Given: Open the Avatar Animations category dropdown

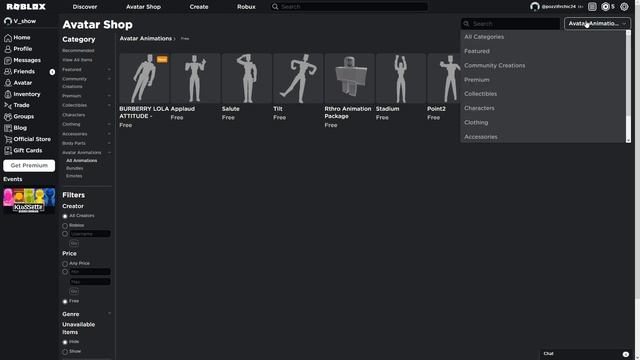Looking at the screenshot, I should [x=597, y=24].
